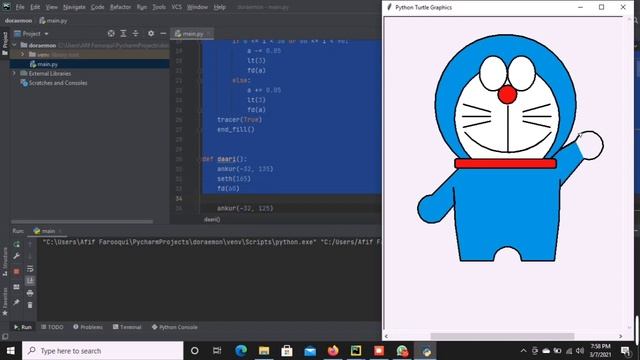Open the Structure side tool tab
The width and height of the screenshot is (640, 360).
pyautogui.click(x=5, y=262)
